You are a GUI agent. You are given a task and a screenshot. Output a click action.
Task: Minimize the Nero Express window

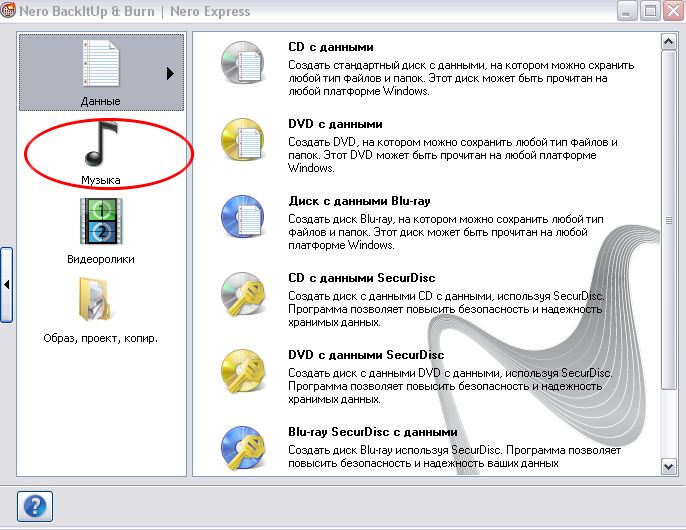pyautogui.click(x=626, y=11)
